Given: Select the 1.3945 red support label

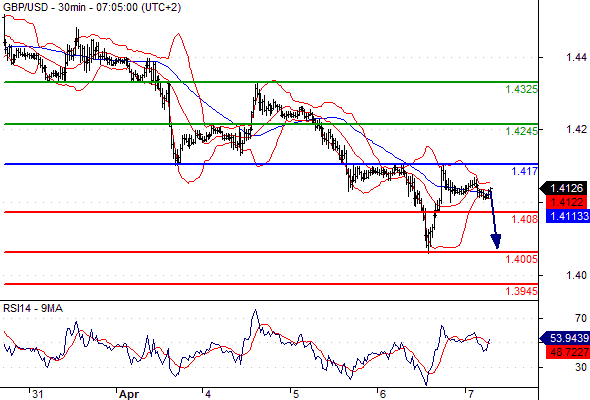Looking at the screenshot, I should pos(521,291).
